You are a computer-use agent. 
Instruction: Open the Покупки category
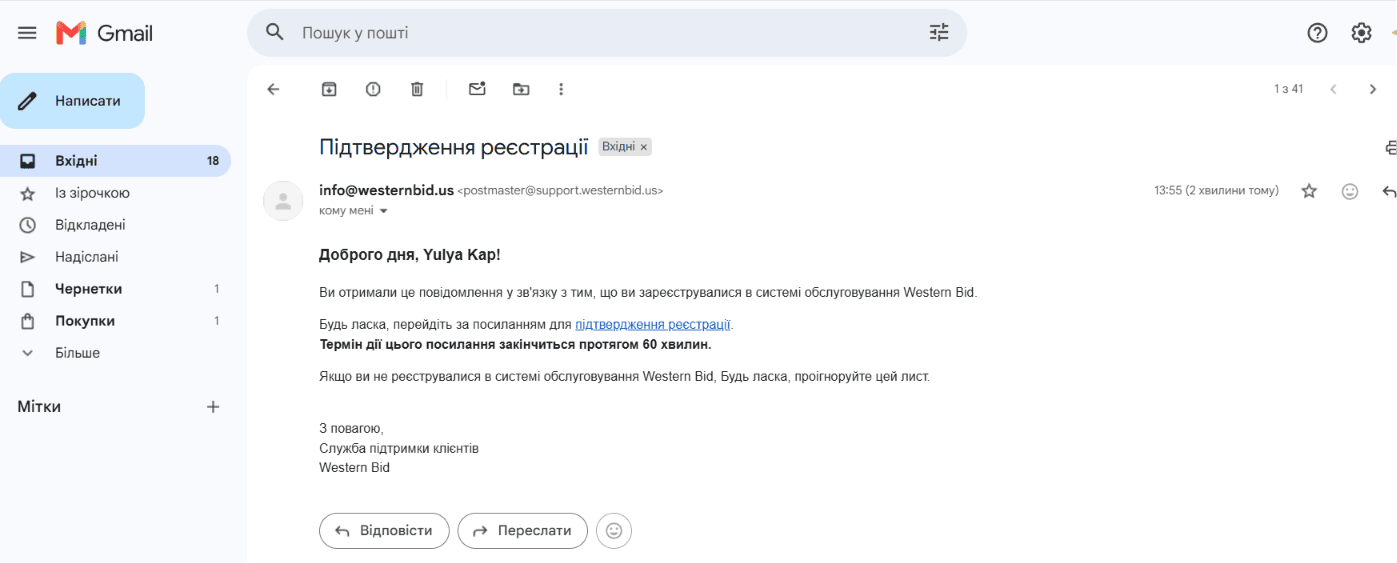[x=115, y=321]
